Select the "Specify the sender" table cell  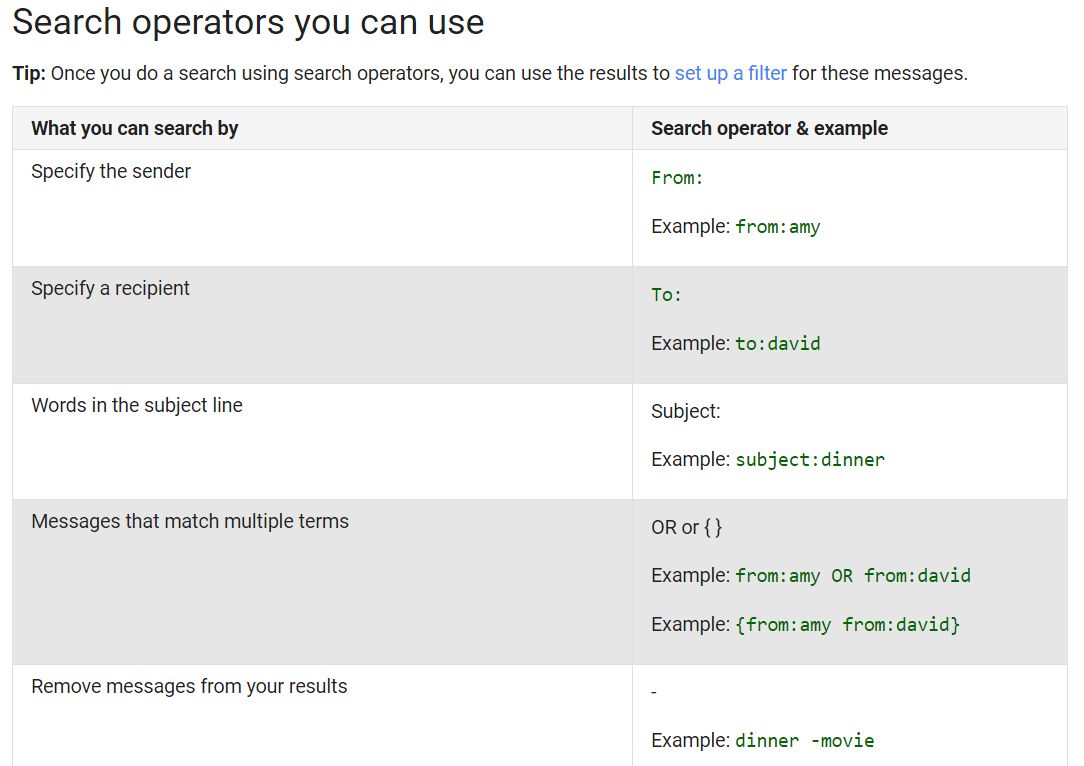click(x=111, y=171)
